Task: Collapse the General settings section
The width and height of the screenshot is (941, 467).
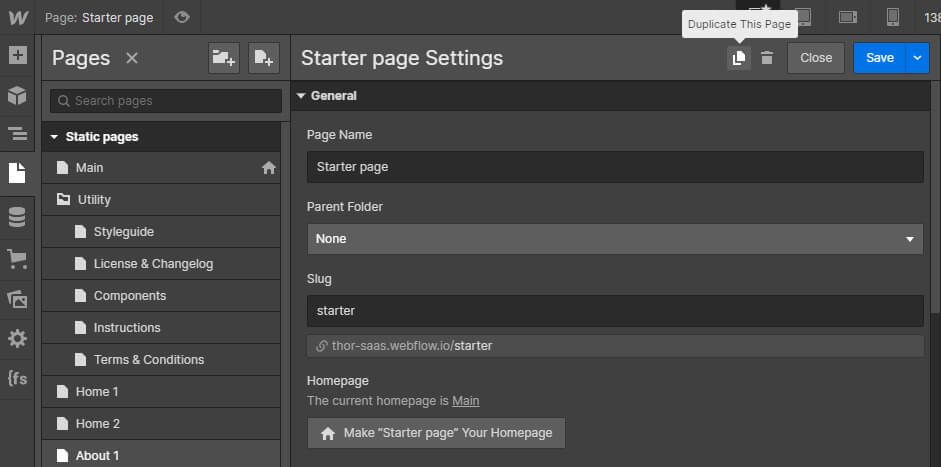Action: pyautogui.click(x=300, y=96)
